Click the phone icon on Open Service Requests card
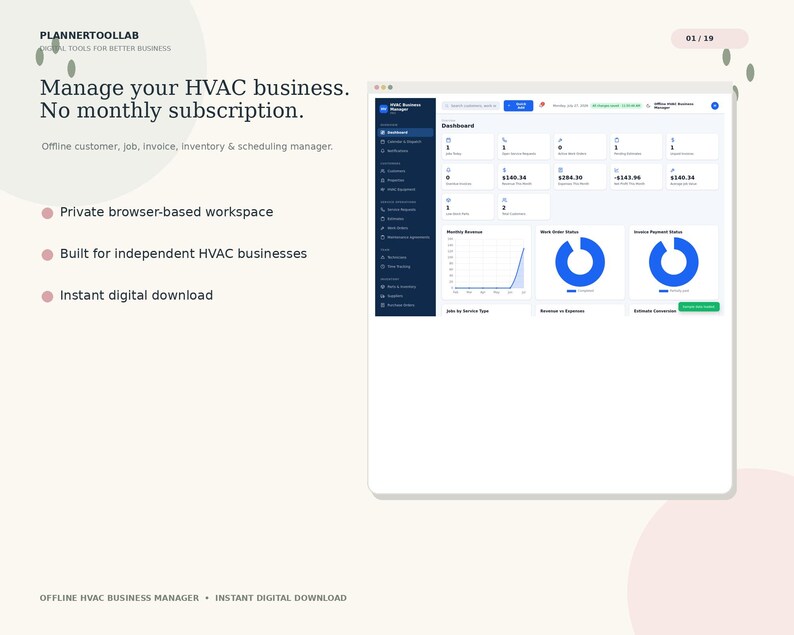 click(x=504, y=140)
